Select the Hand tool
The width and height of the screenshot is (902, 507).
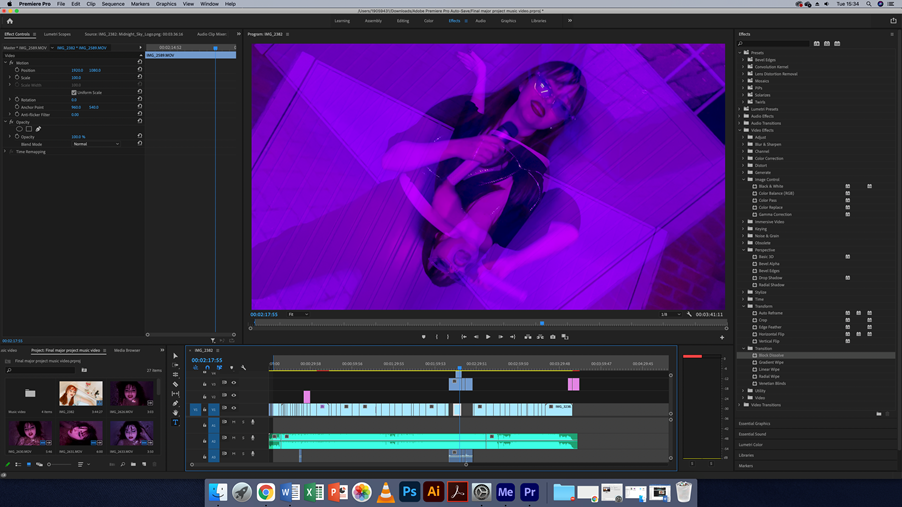(x=175, y=413)
